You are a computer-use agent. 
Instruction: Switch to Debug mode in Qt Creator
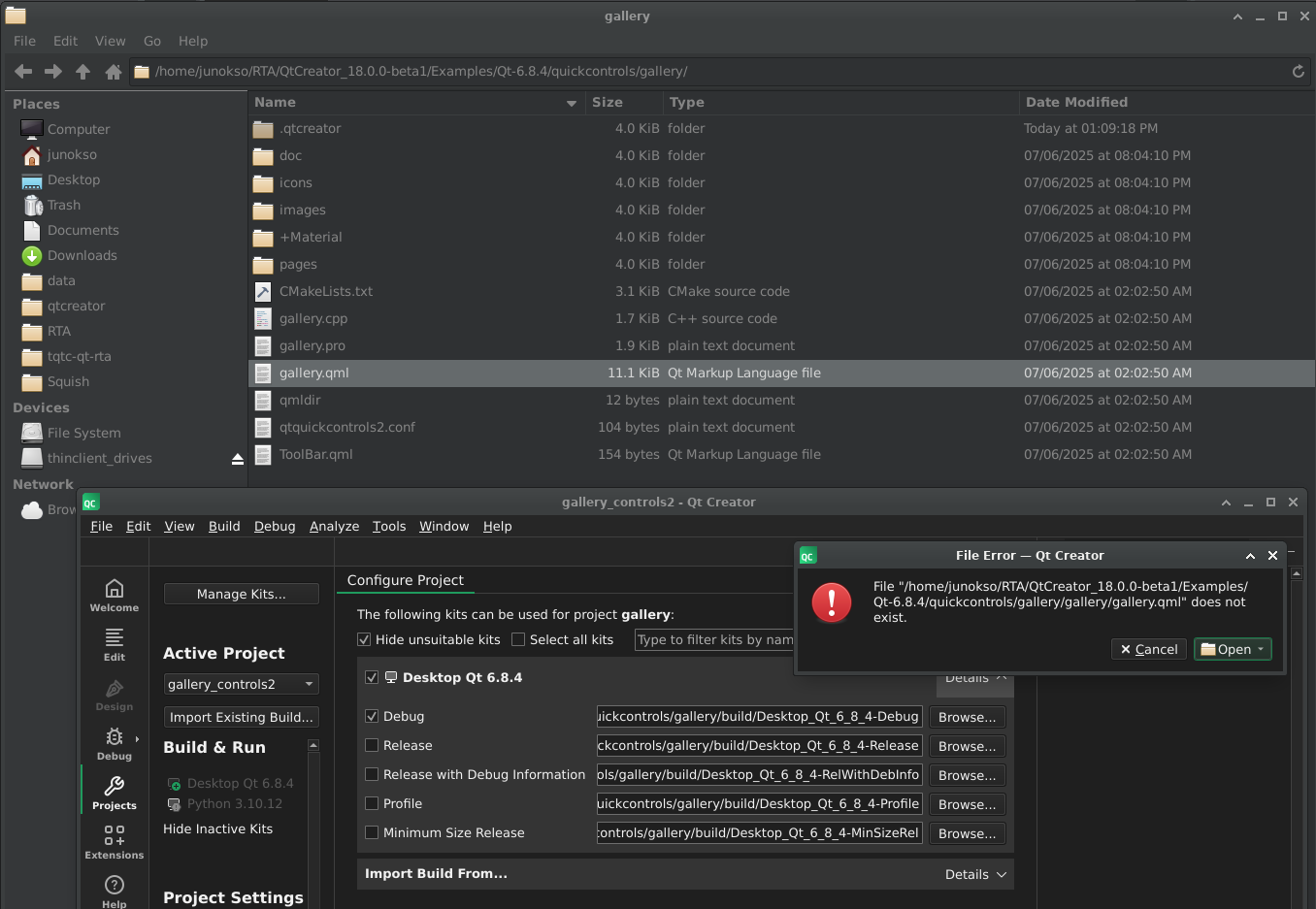click(x=115, y=743)
